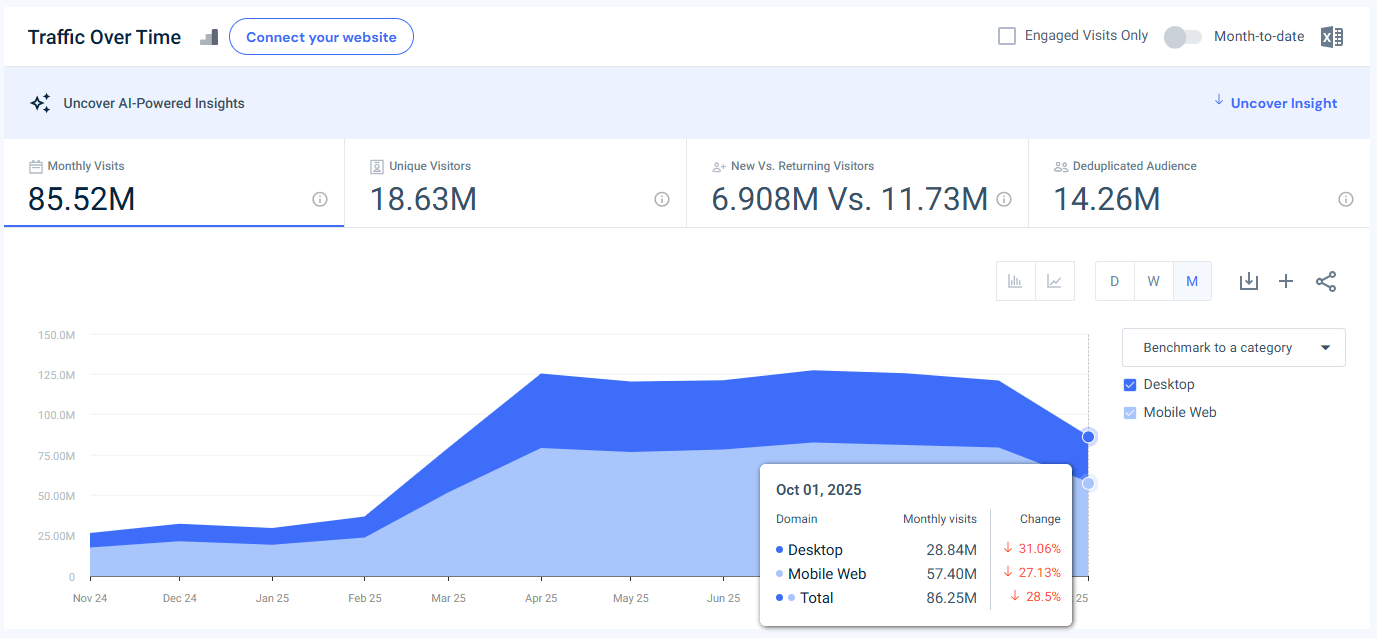Switch to weekly granularity with W
This screenshot has height=638, width=1377.
point(1153,281)
